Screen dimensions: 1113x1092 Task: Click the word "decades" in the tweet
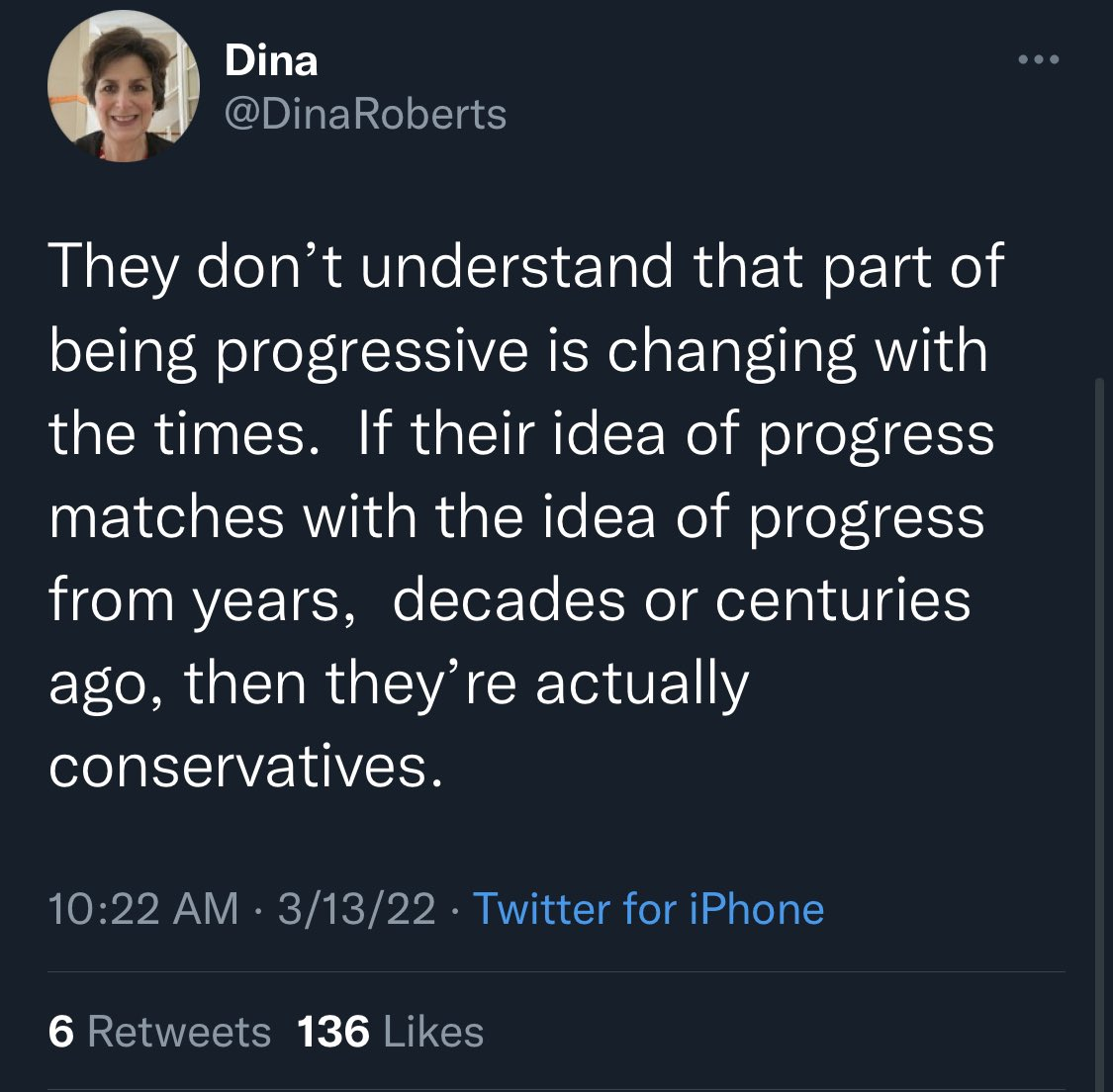[509, 600]
